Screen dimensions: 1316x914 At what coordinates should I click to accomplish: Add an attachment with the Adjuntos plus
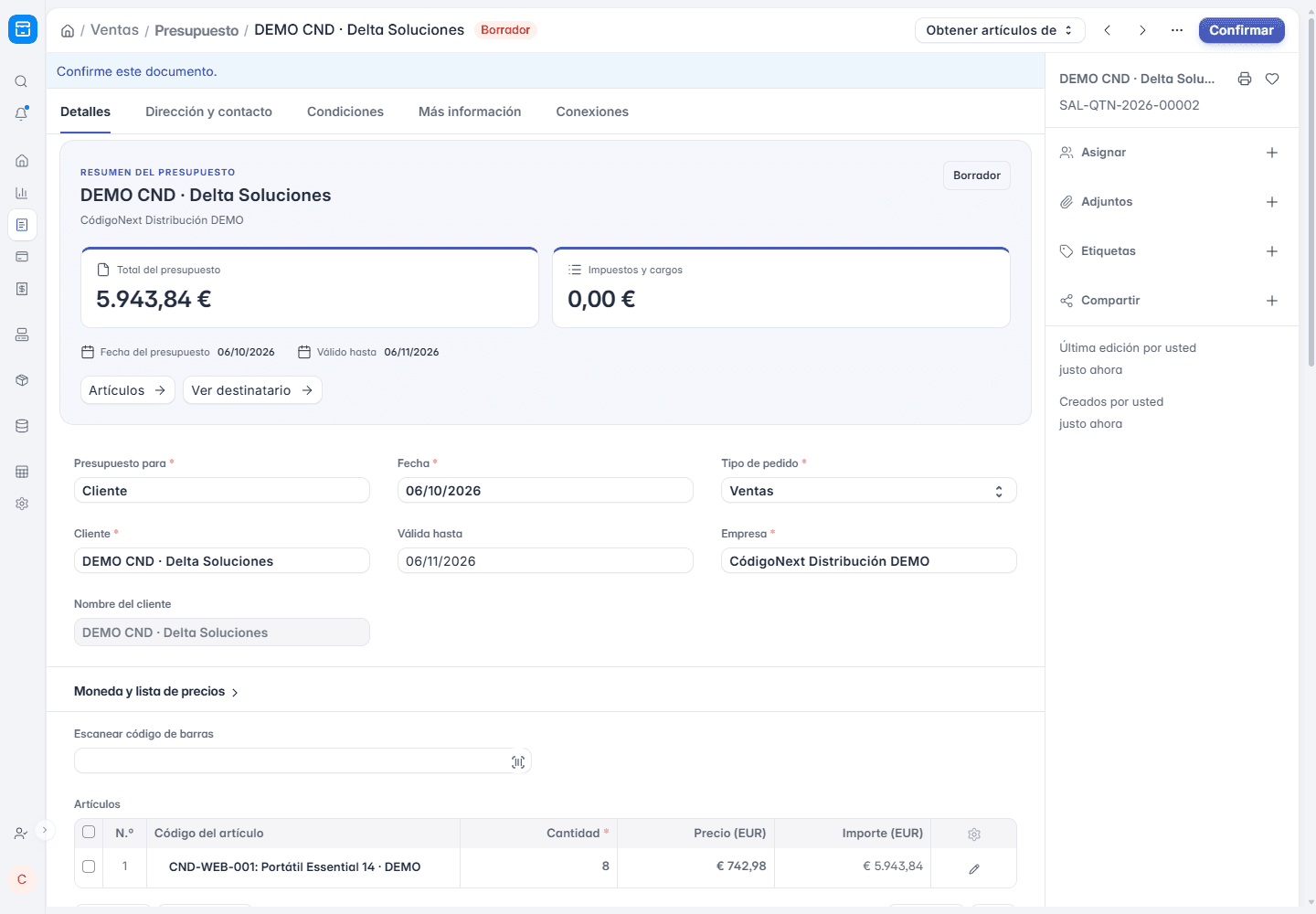click(1272, 202)
